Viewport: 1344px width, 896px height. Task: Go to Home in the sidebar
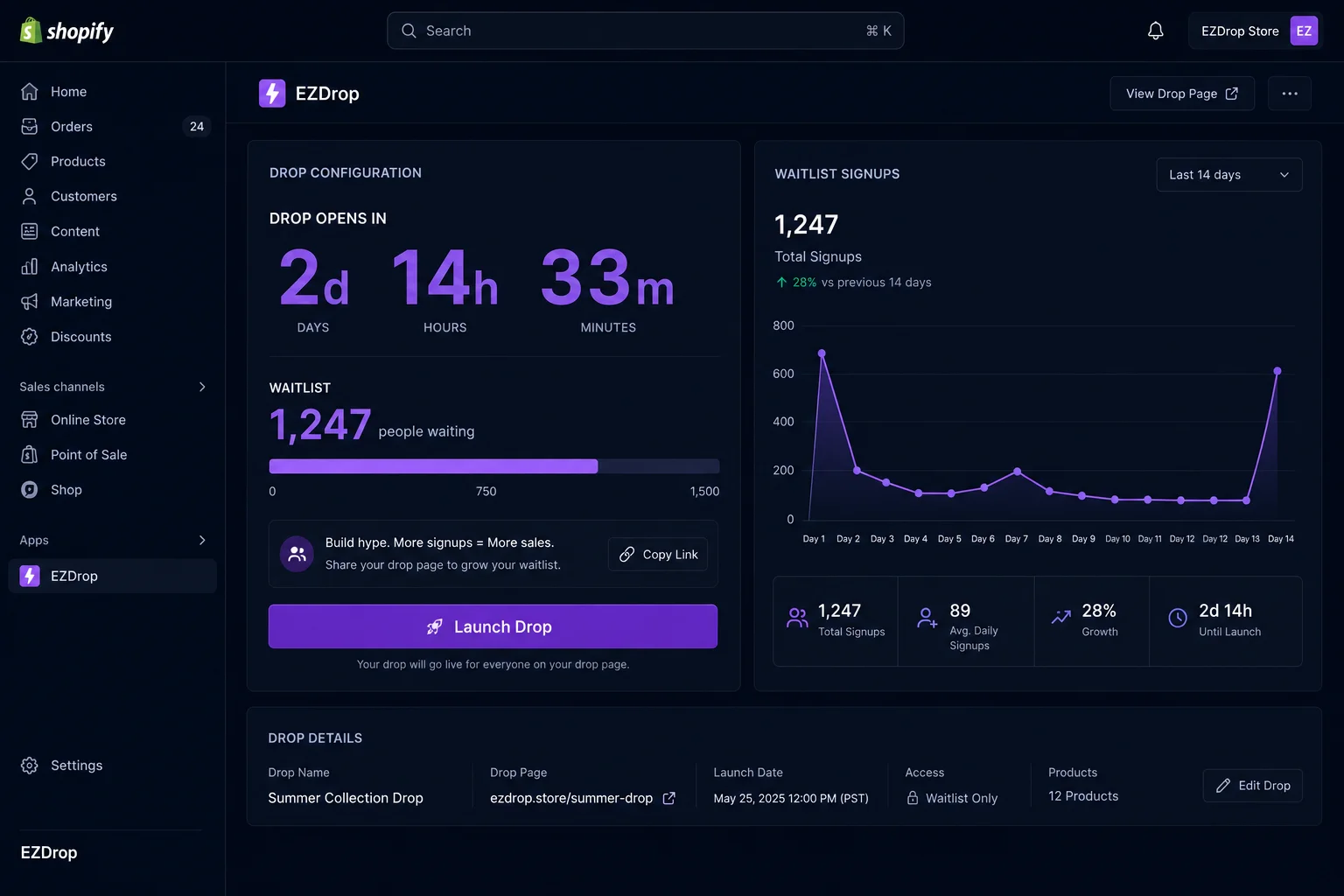coord(112,91)
